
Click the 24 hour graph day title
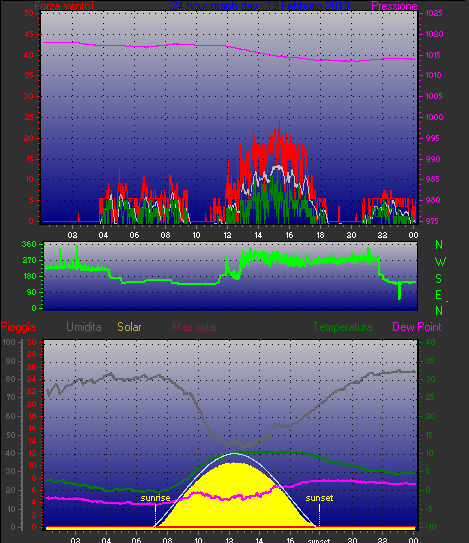pos(260,6)
